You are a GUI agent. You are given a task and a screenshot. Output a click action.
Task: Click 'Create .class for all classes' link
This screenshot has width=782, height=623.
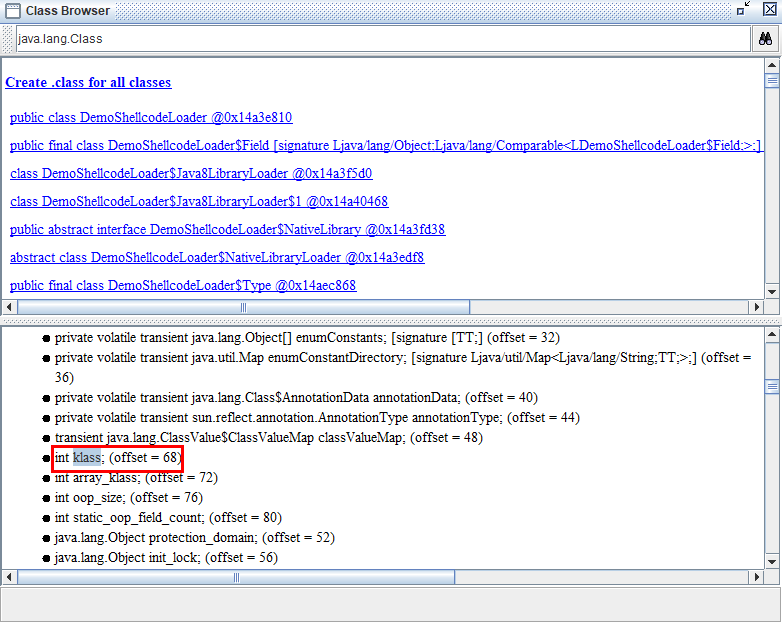[88, 82]
